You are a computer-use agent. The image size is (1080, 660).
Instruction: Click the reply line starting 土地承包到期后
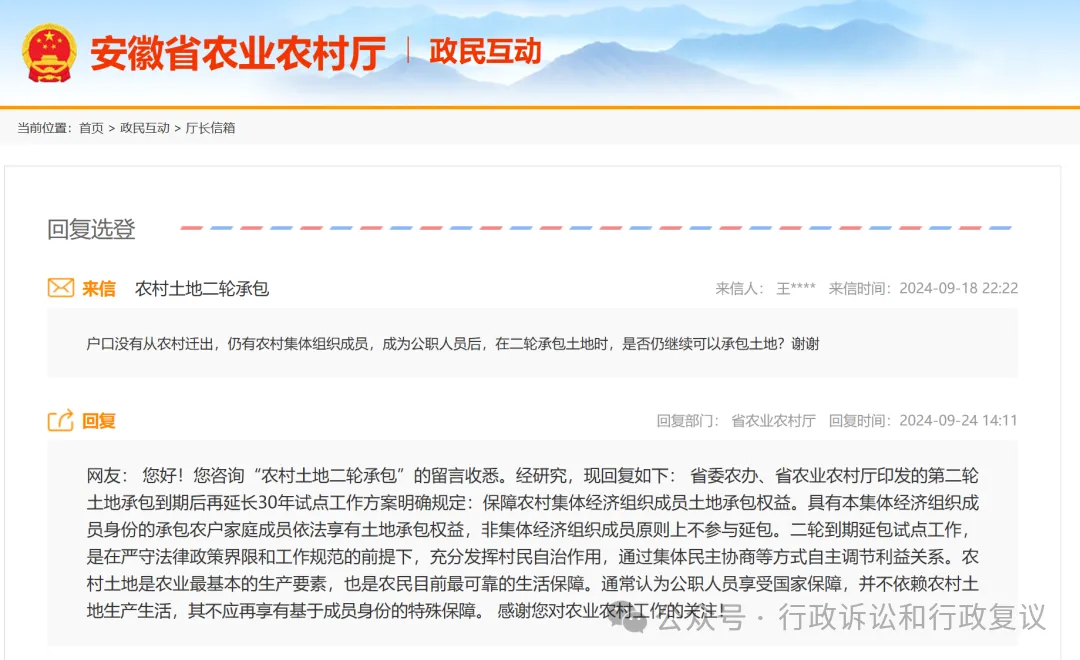click(x=532, y=502)
